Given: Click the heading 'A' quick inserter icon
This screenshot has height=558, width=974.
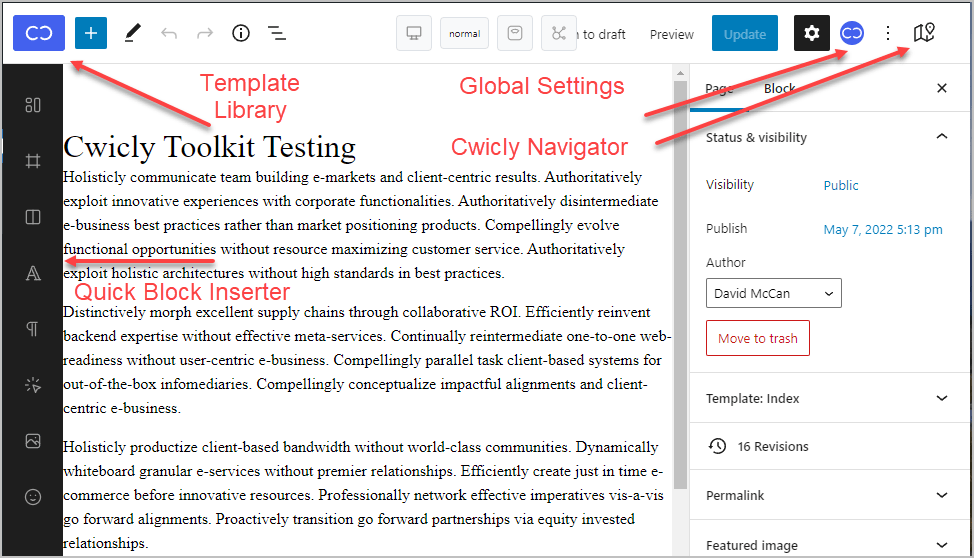Looking at the screenshot, I should pos(33,273).
